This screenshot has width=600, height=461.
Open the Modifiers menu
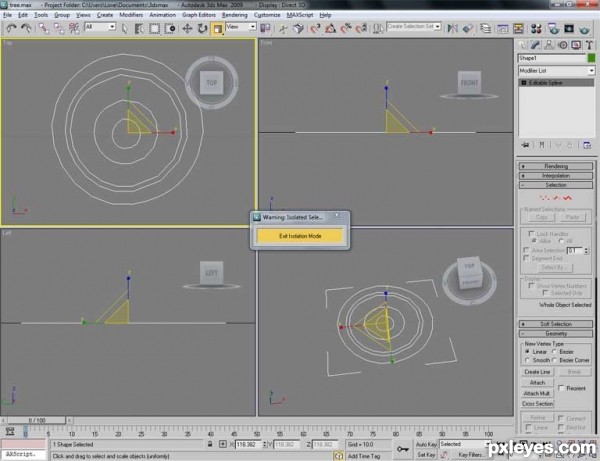click(x=131, y=15)
